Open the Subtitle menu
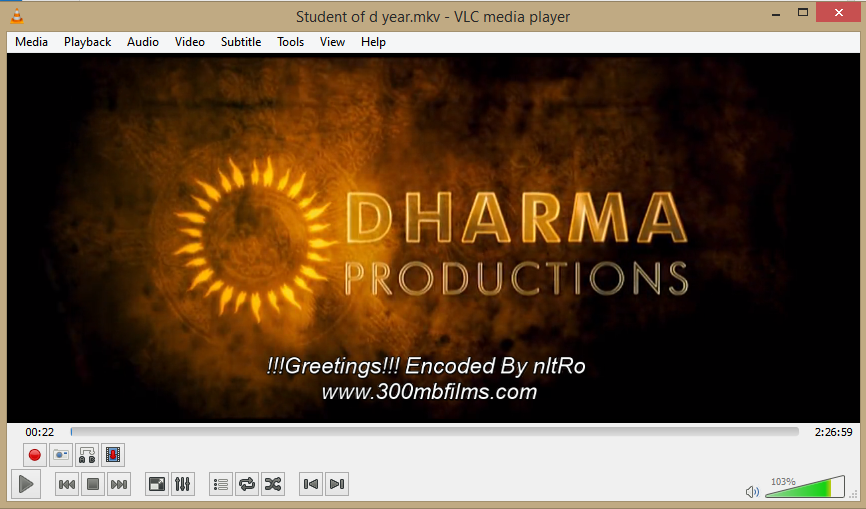Viewport: 866px width, 509px height. click(241, 42)
